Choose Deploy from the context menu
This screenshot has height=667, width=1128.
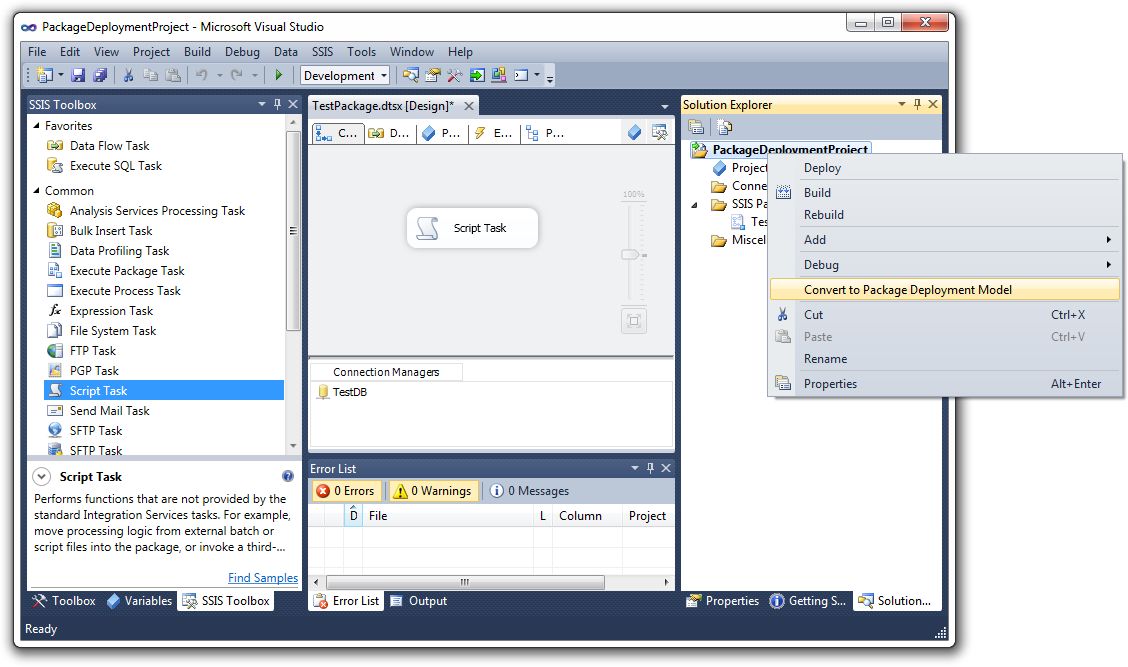pos(945,168)
